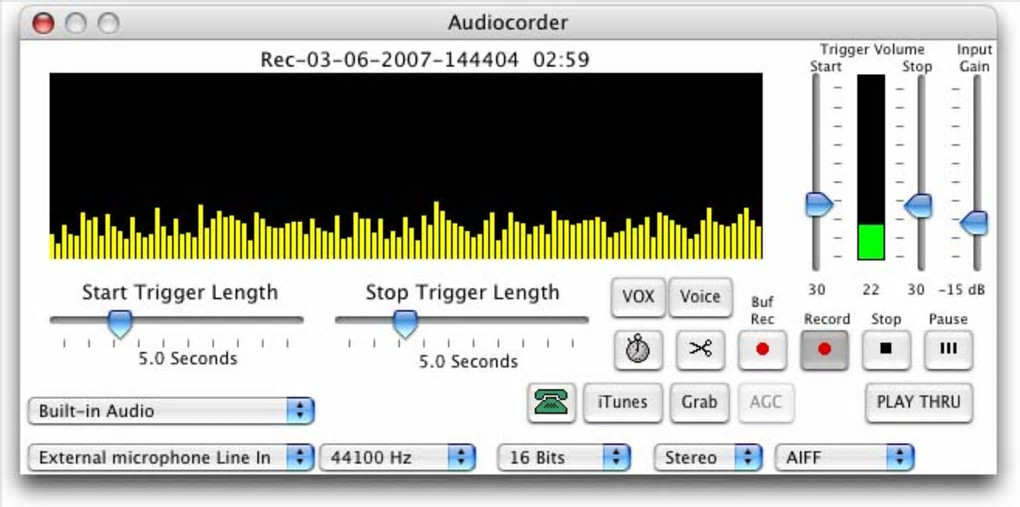Stop recording with the square Stop button

[x=886, y=350]
